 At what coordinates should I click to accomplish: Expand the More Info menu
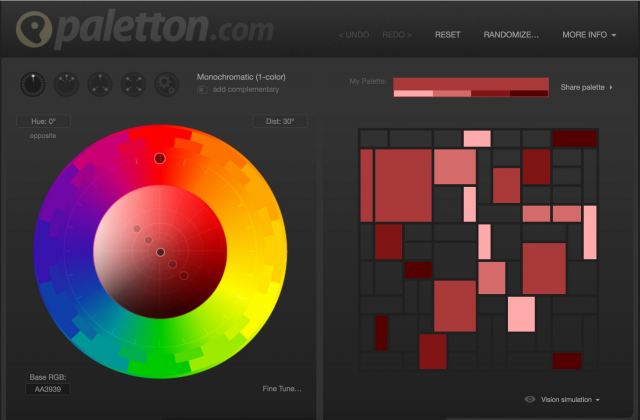point(589,34)
